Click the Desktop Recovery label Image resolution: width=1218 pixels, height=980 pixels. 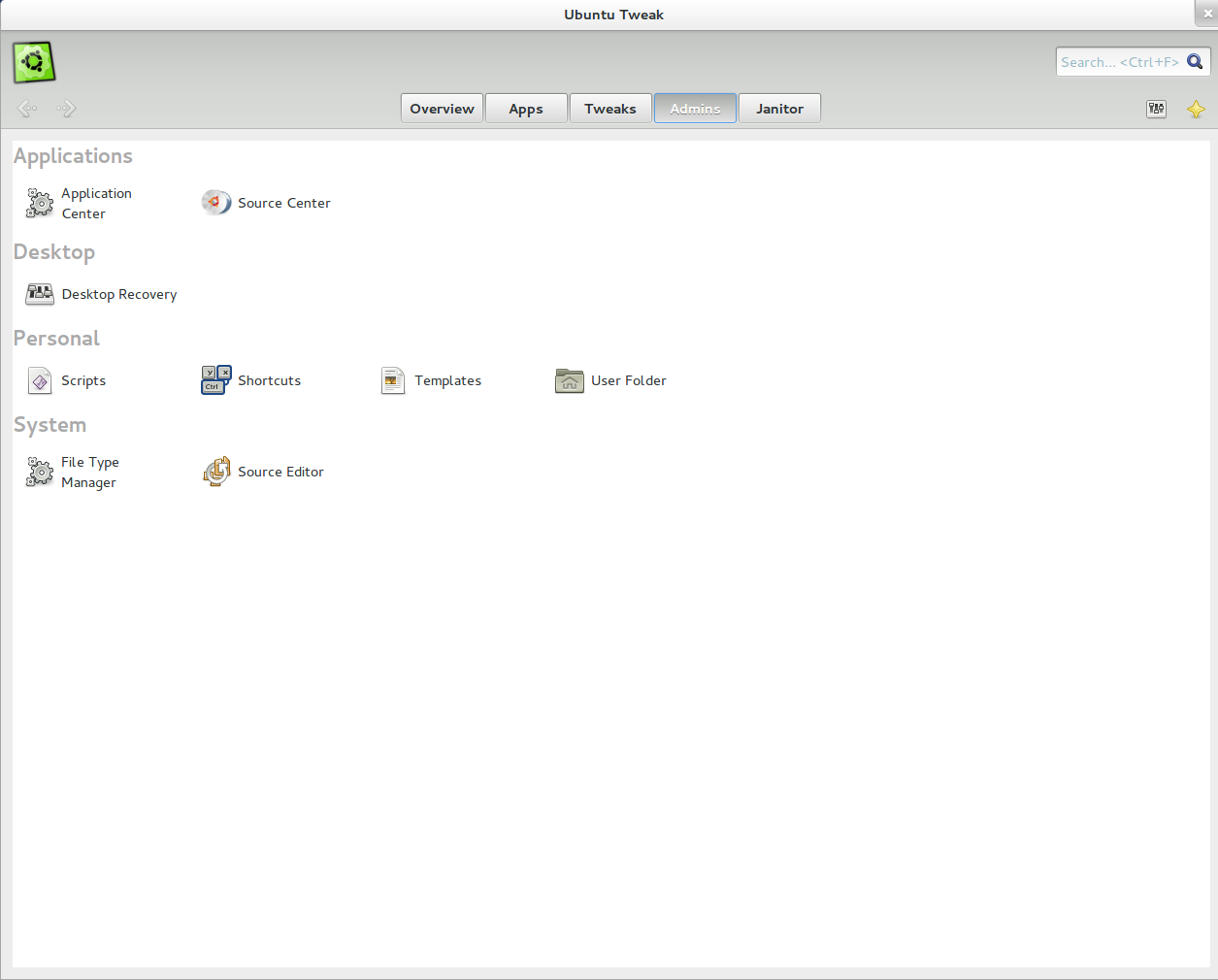pos(119,294)
